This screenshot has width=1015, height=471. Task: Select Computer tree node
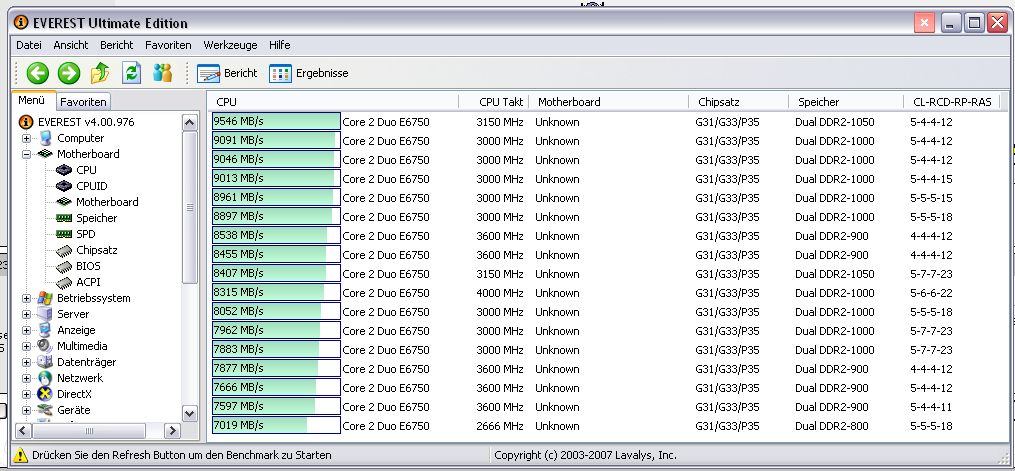[80, 138]
